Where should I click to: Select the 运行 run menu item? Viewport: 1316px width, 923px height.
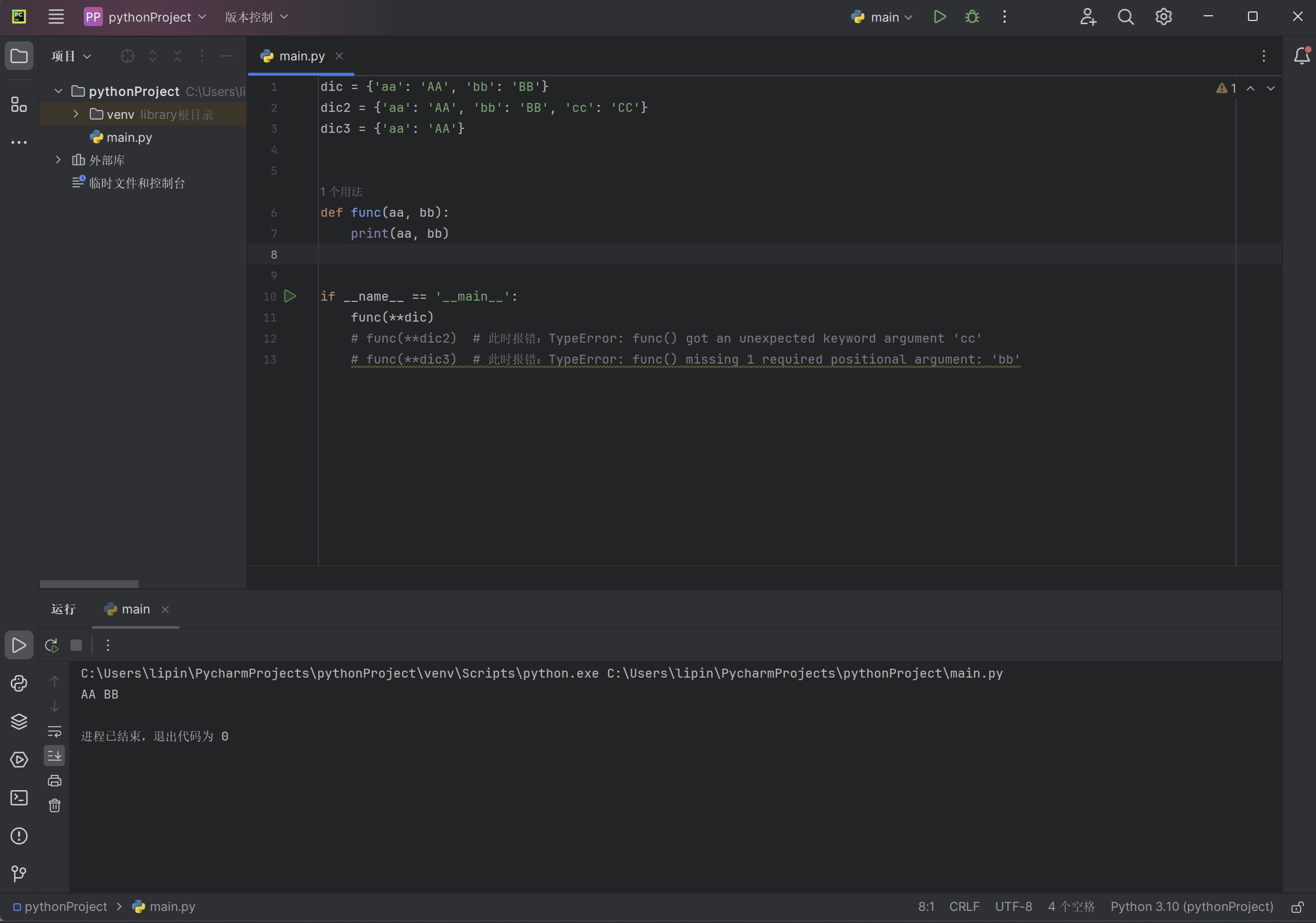(x=64, y=609)
